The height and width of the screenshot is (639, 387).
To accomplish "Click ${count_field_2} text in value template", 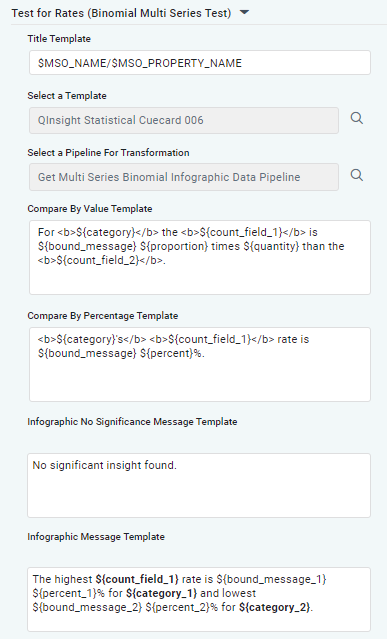I will coord(98,260).
